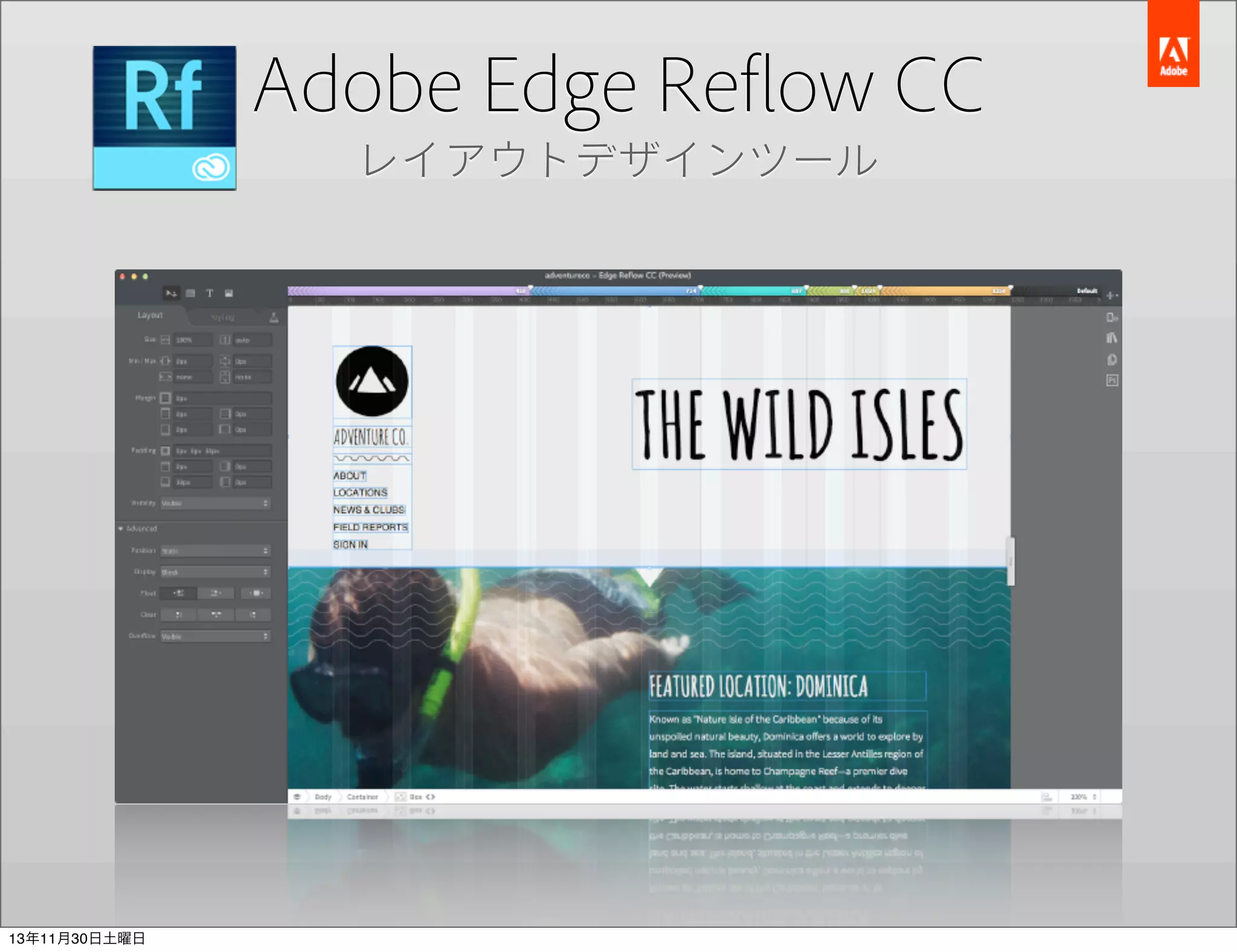Click ABOUT in canvas navigation
Viewport: 1237px width, 952px height.
(x=350, y=476)
